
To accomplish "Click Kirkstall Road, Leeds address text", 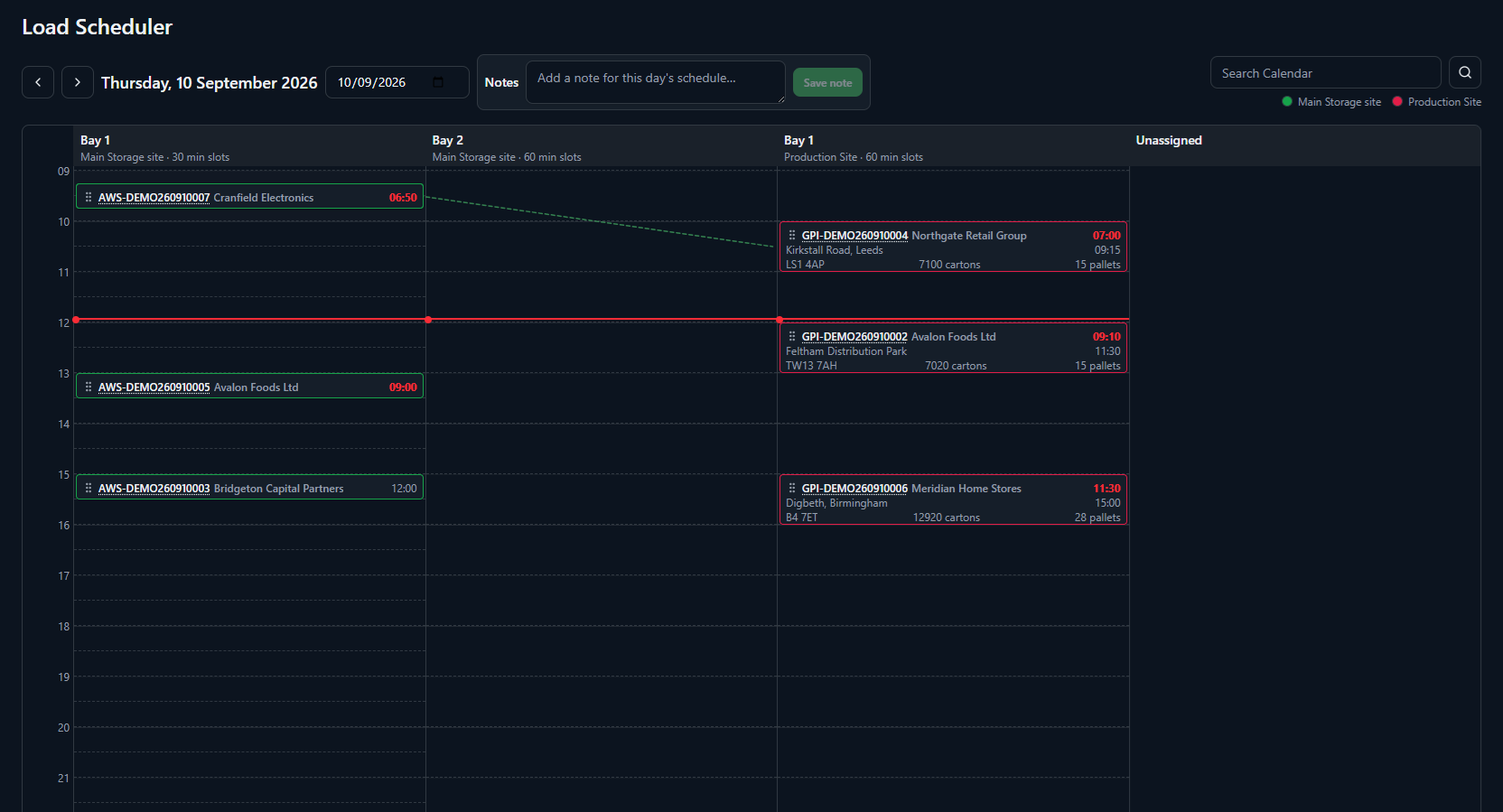I will 835,250.
